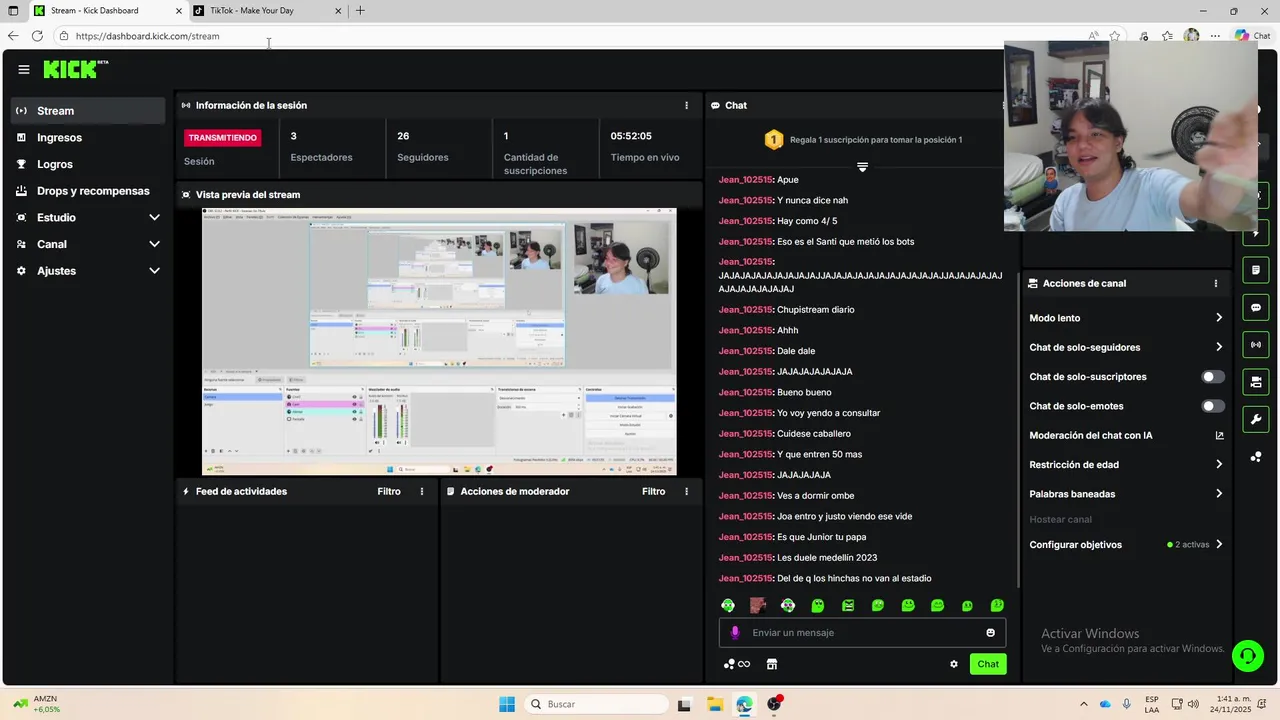Open Configurar objetivos settings
Viewport: 1280px width, 720px height.
point(1126,545)
